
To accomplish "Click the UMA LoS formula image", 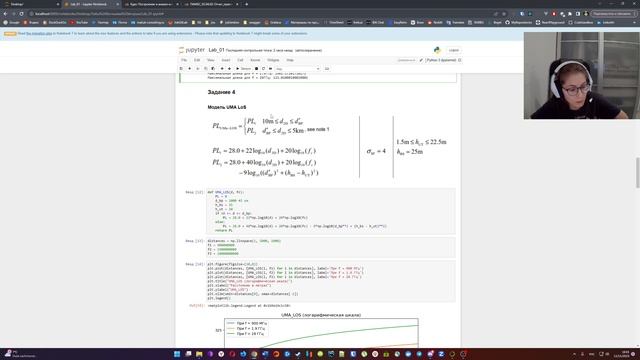I will coord(330,147).
